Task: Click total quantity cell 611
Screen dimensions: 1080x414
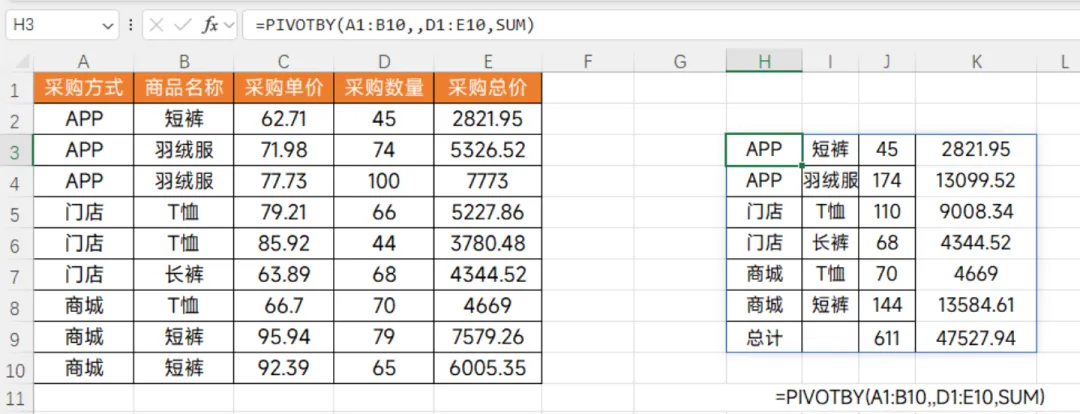Action: click(x=886, y=338)
